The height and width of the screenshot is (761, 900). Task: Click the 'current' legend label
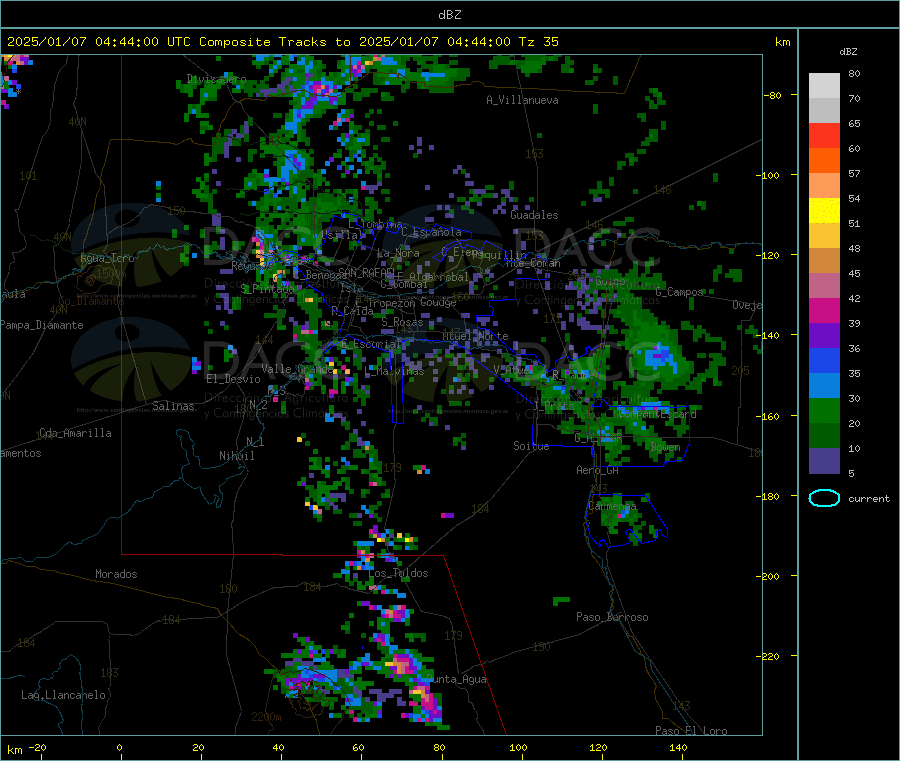(x=869, y=499)
